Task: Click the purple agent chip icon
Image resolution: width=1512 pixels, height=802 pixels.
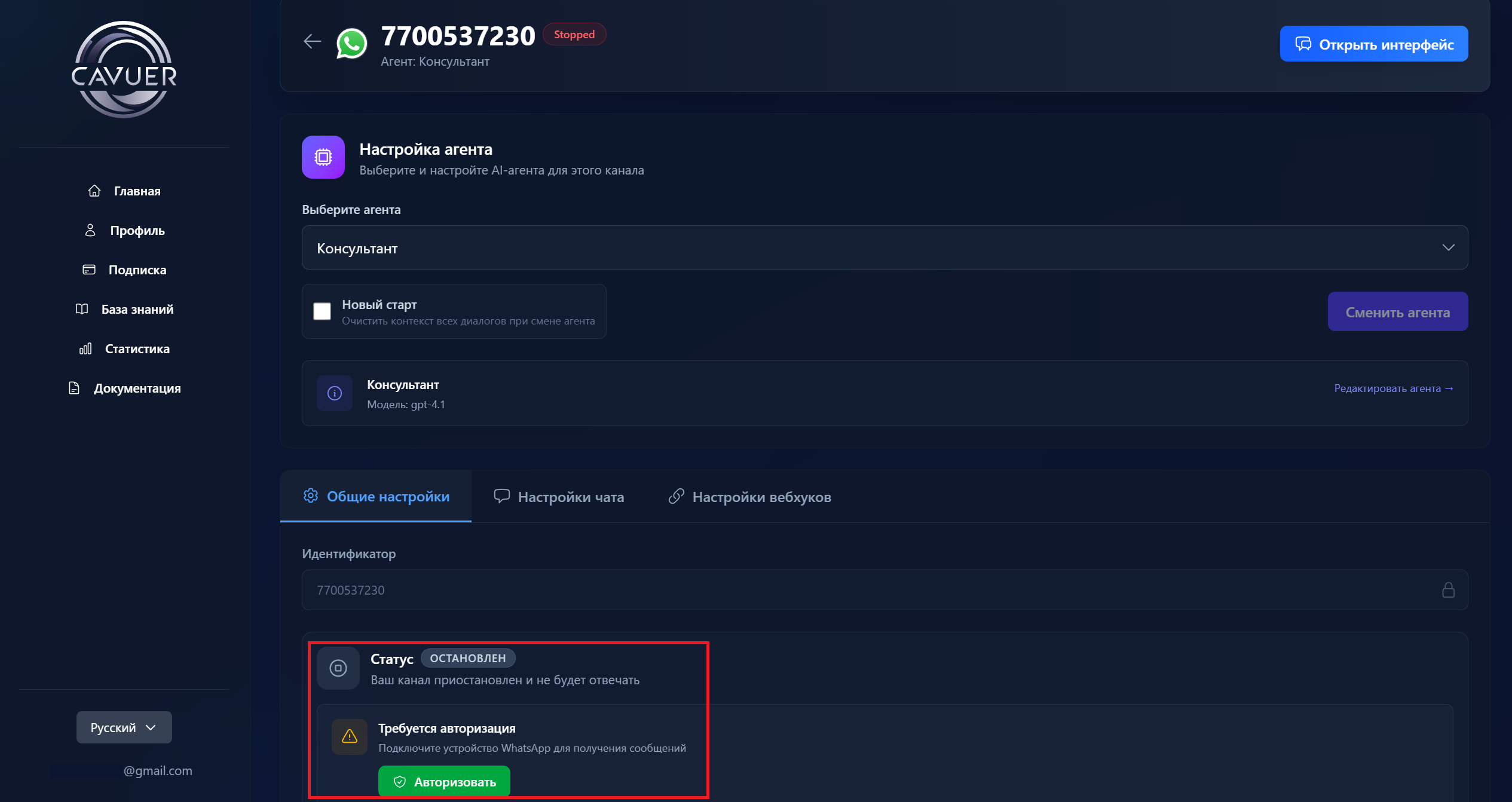Action: click(323, 157)
